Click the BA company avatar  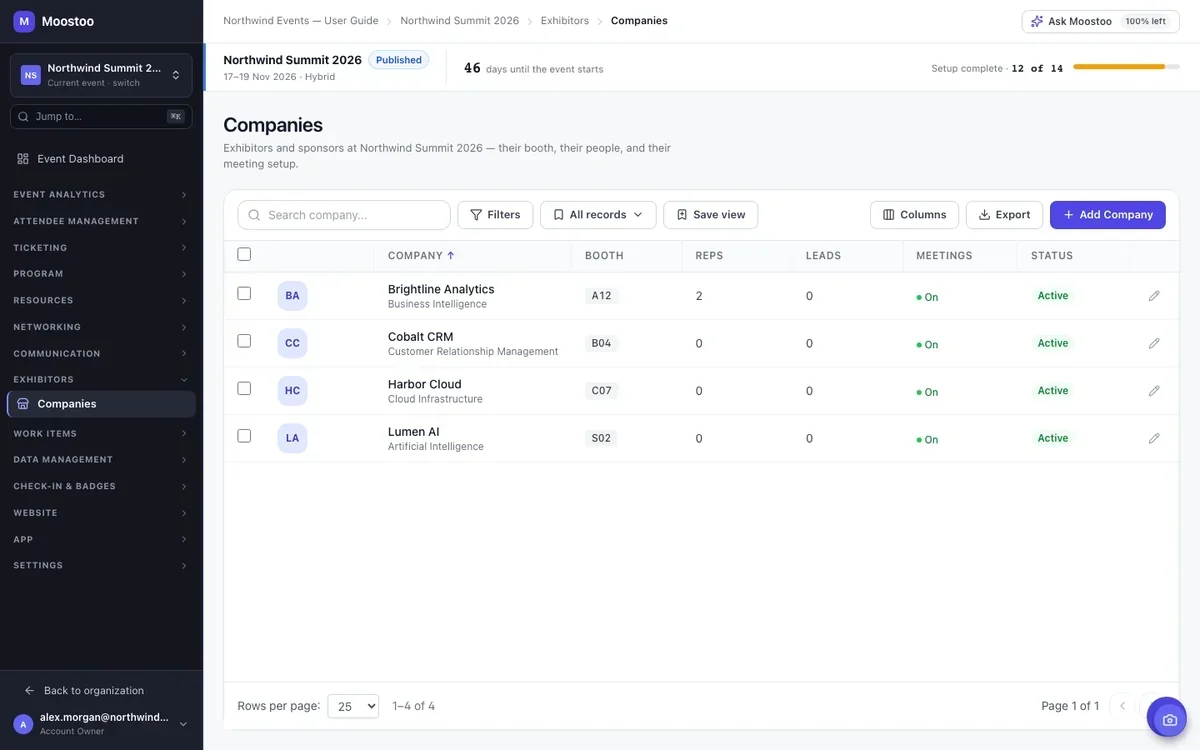(292, 296)
